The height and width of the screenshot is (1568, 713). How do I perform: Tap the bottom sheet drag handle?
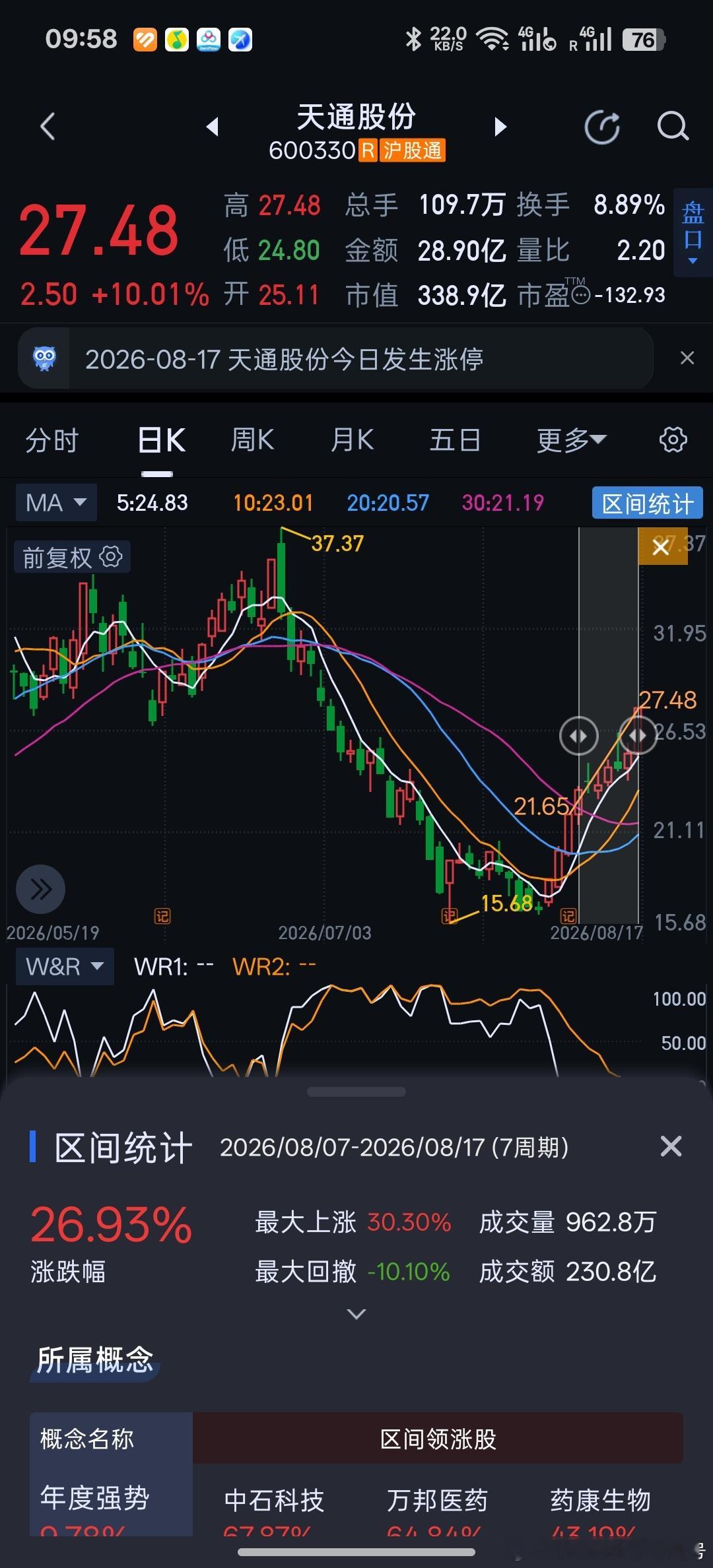356,1092
